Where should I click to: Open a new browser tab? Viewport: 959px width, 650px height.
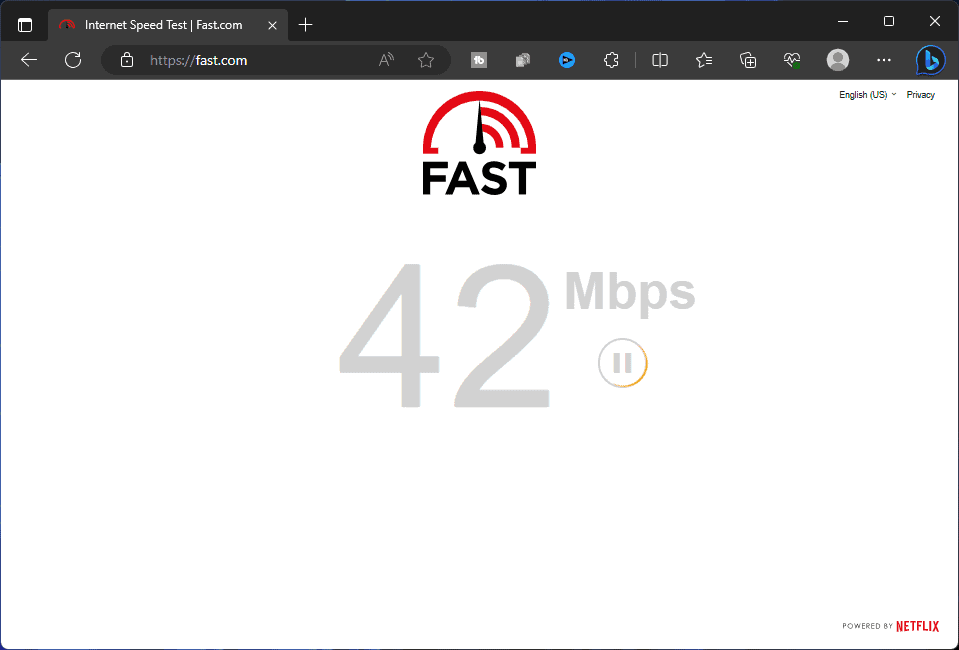point(306,24)
